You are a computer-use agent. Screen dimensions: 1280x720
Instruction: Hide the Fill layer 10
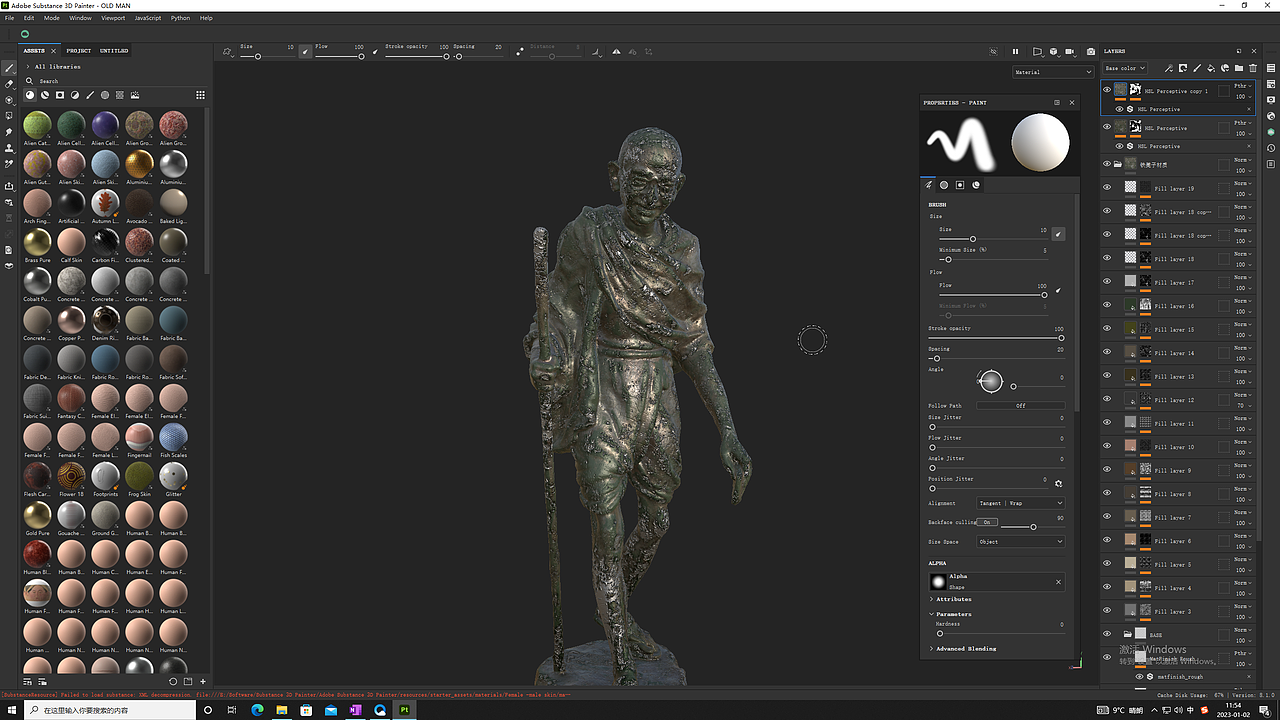(x=1107, y=447)
